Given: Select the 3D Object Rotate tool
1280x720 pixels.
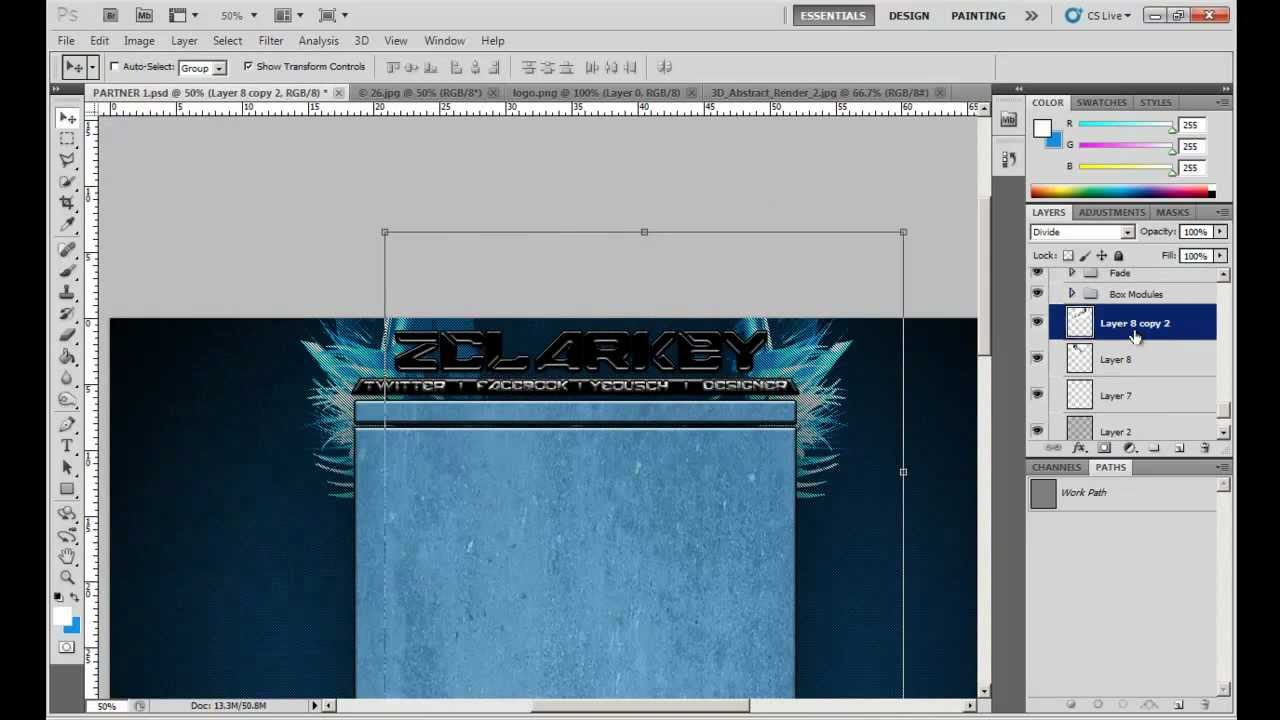Looking at the screenshot, I should coord(67,514).
